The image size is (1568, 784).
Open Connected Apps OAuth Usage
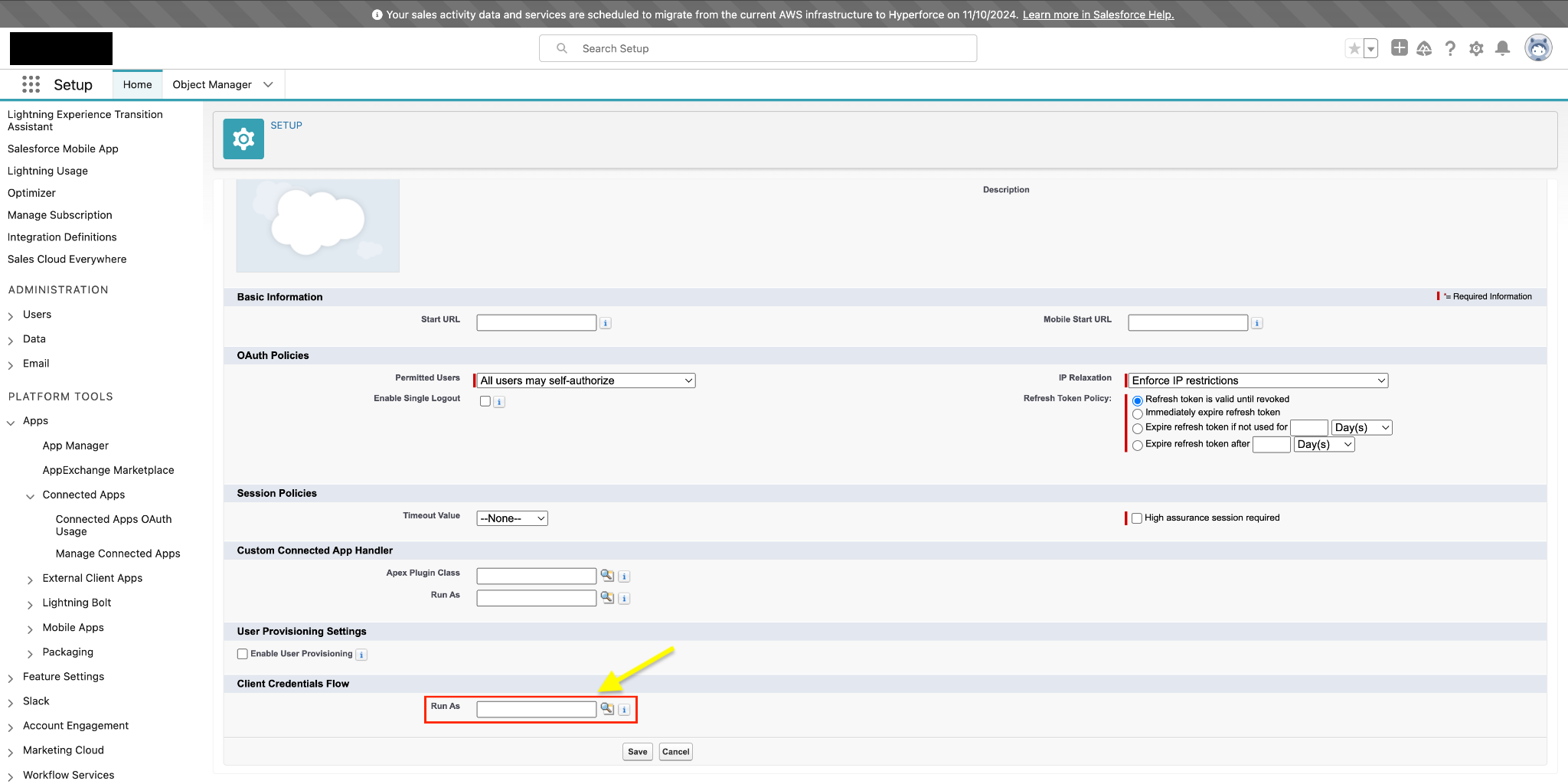pyautogui.click(x=114, y=525)
